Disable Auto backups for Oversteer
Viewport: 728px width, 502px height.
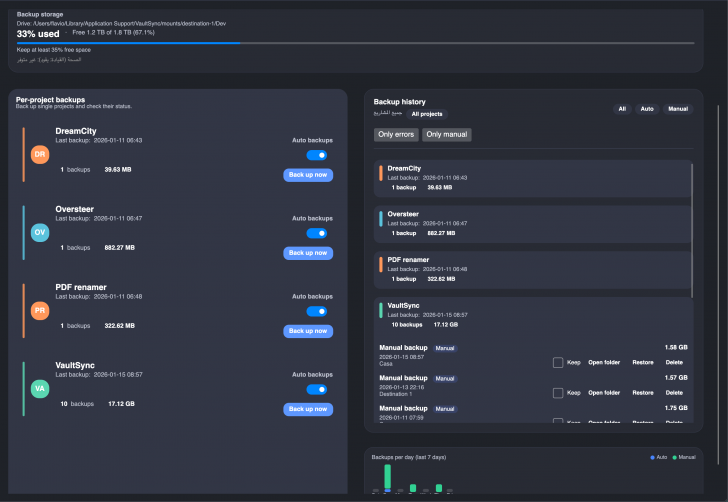tap(317, 233)
